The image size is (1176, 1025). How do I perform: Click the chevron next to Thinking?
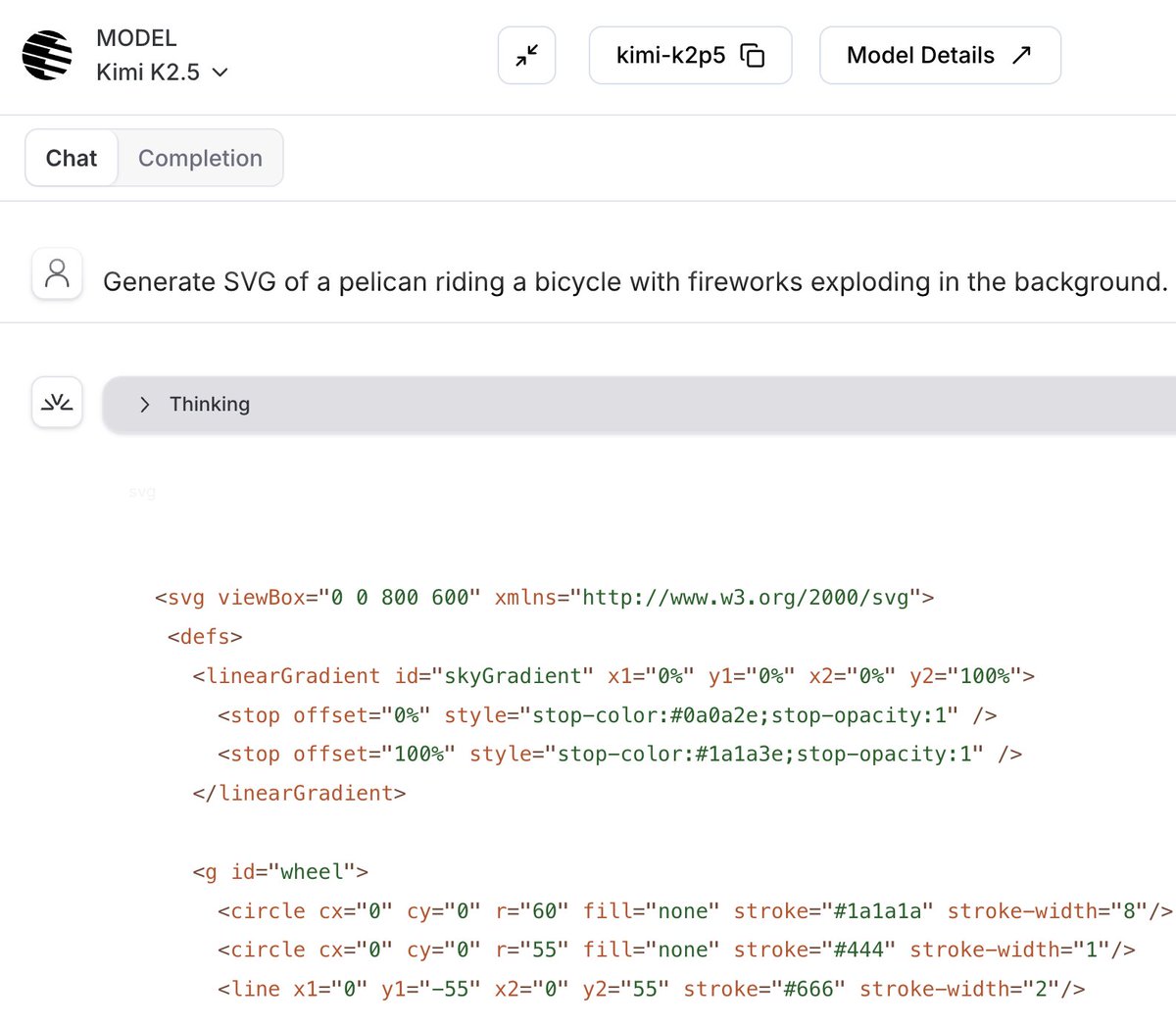(144, 404)
